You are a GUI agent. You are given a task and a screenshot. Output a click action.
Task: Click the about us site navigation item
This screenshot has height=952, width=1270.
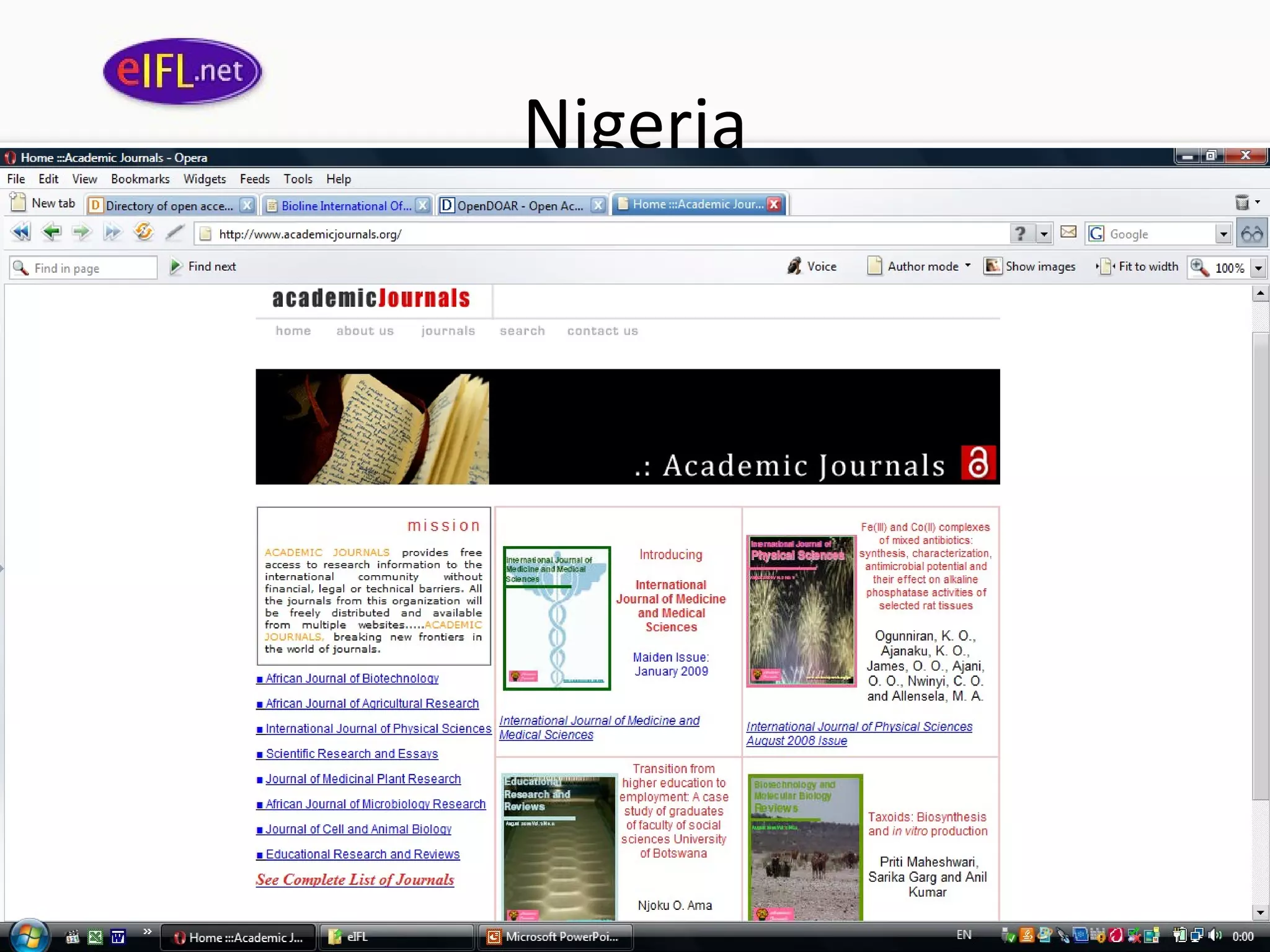(x=365, y=331)
